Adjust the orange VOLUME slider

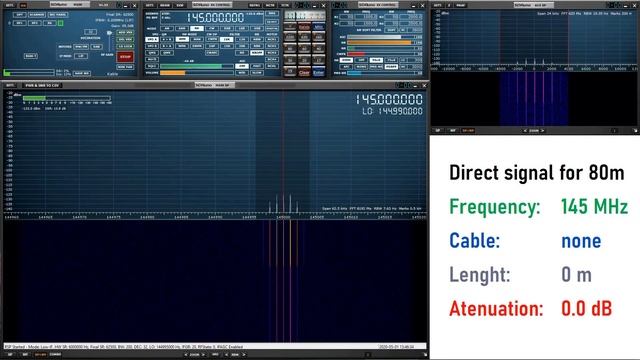(x=197, y=73)
